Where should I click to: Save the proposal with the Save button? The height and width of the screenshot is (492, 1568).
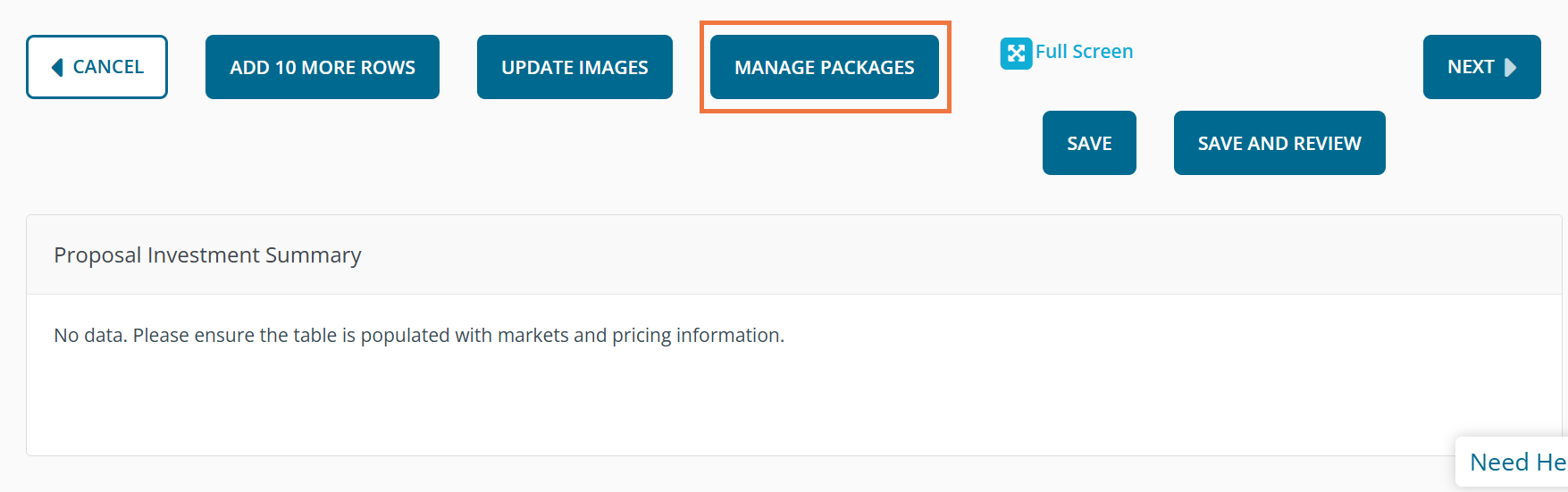(x=1089, y=143)
